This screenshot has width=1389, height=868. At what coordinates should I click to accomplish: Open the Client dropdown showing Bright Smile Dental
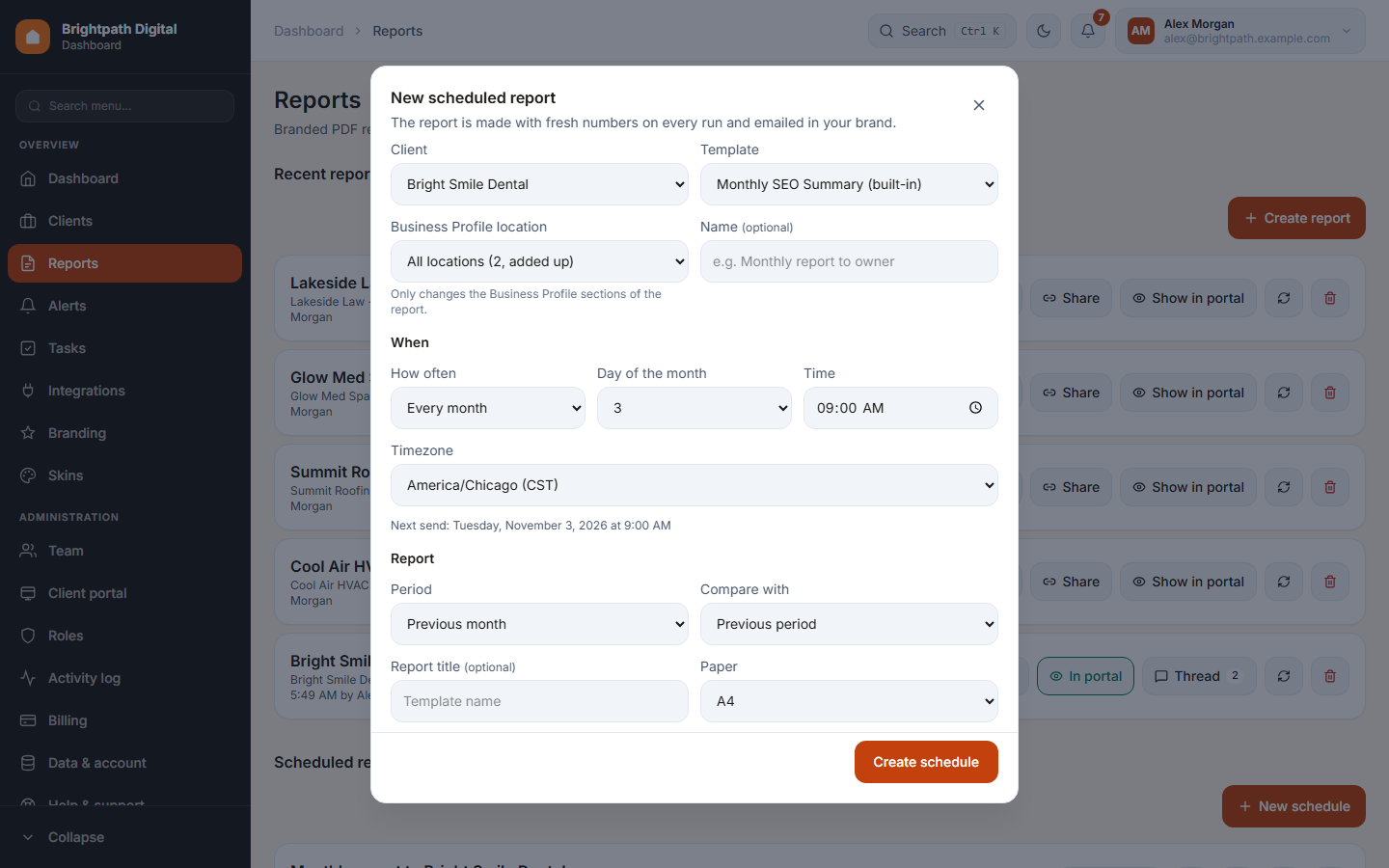pos(539,184)
